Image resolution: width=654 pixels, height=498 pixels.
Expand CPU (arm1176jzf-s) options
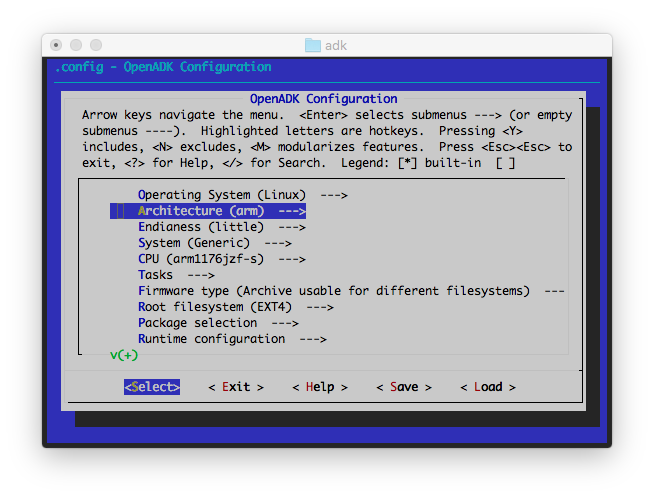[221, 259]
